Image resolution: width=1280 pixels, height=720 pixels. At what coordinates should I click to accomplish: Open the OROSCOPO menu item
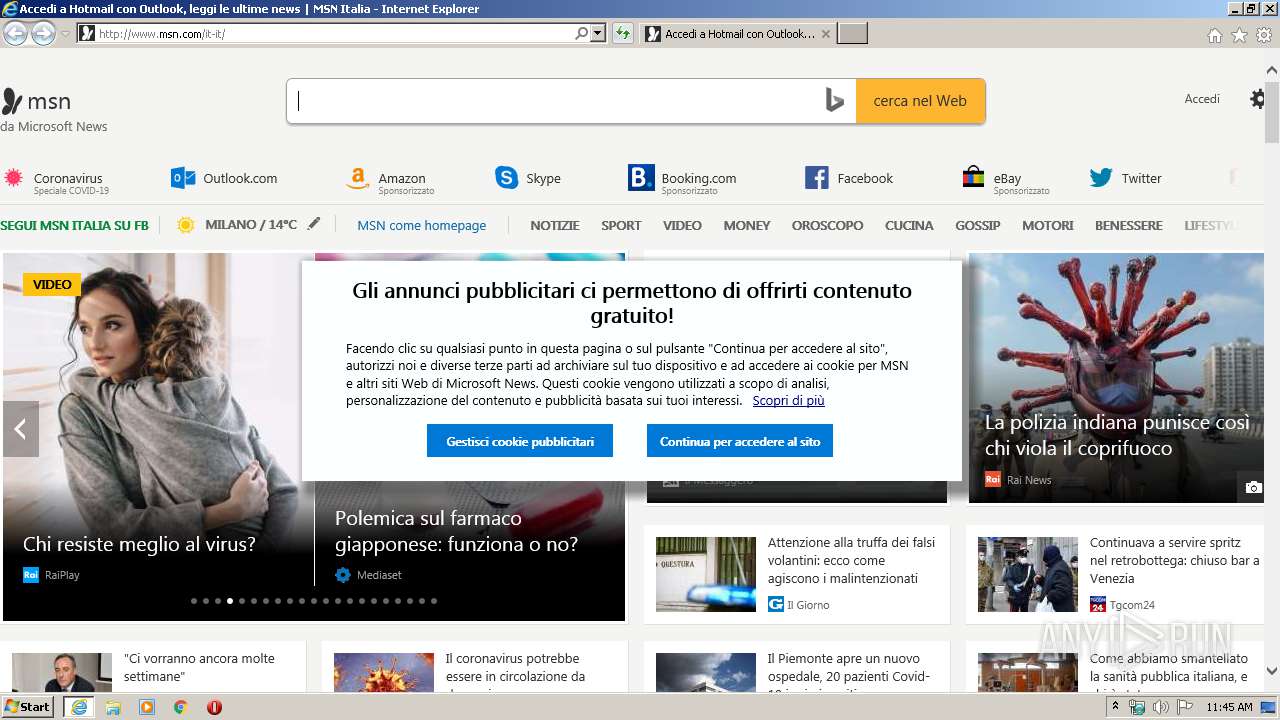[827, 225]
